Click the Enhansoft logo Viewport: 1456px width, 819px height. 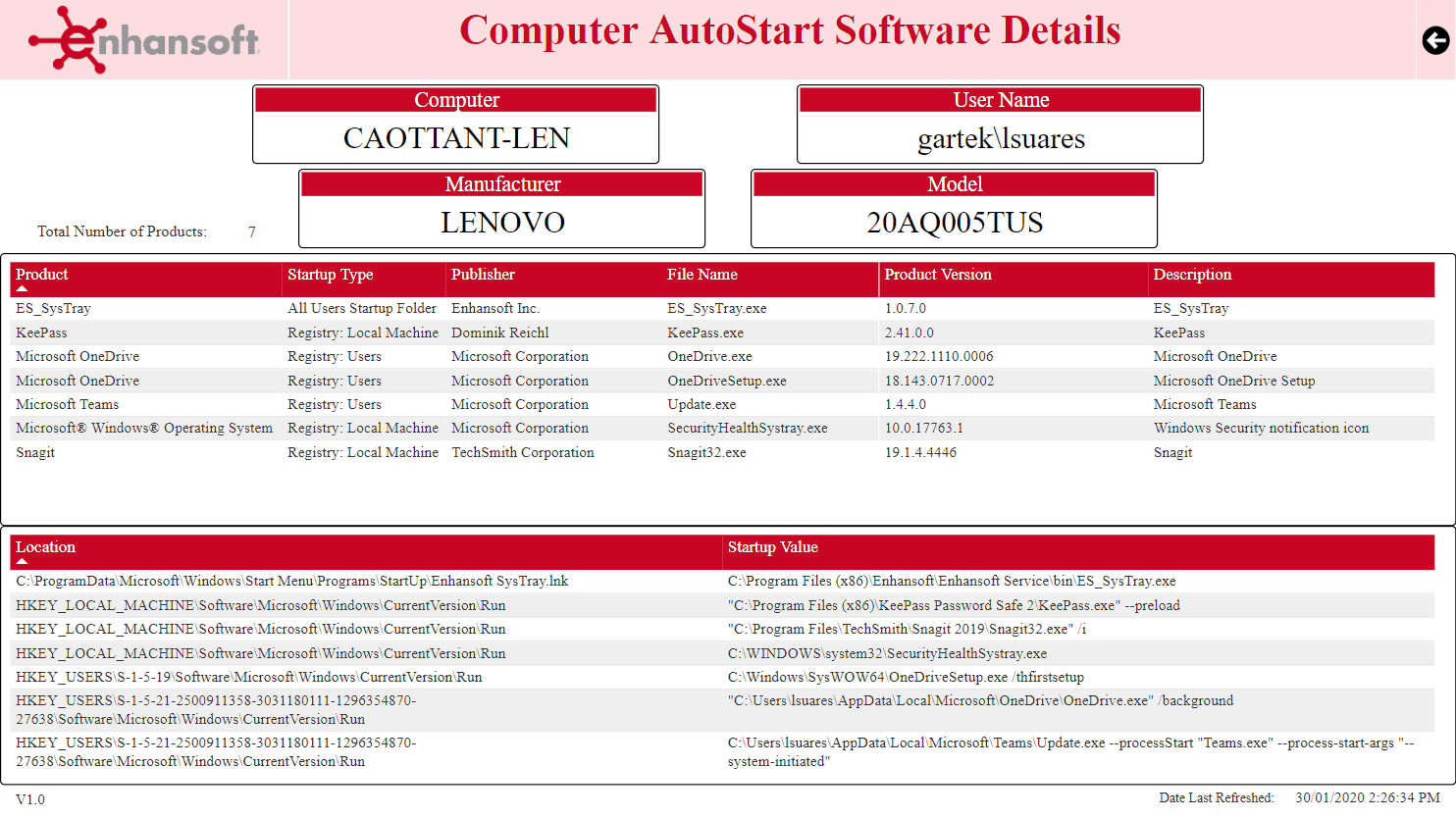(145, 39)
